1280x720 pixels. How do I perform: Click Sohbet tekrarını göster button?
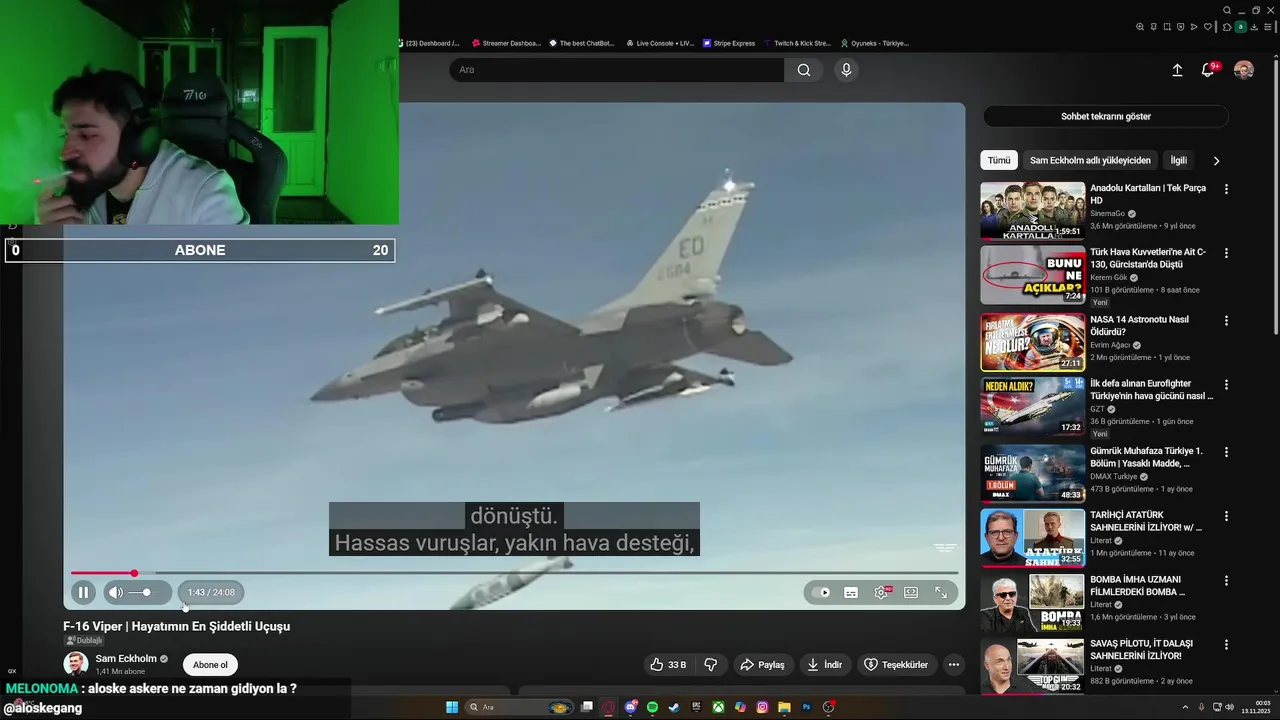pos(1106,116)
